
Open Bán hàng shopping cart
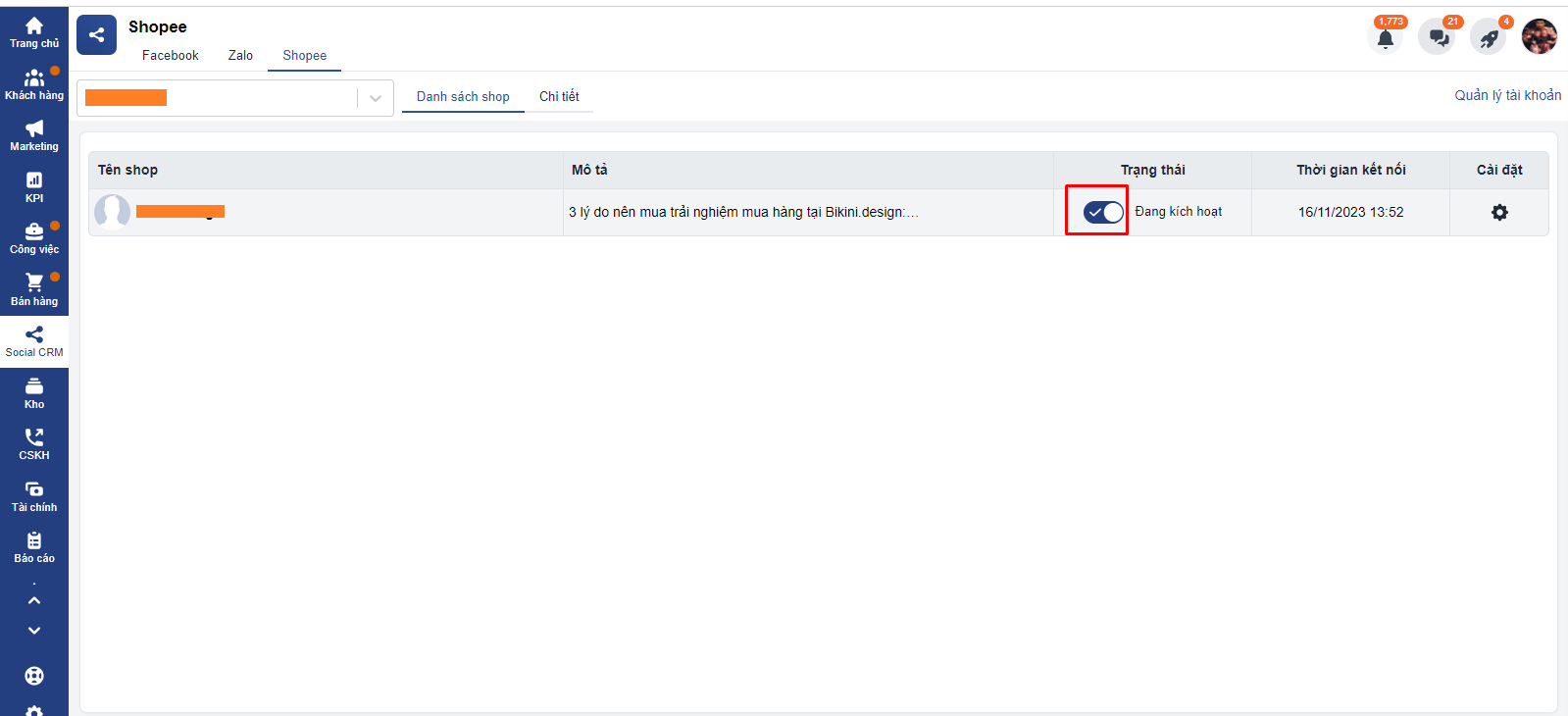tap(34, 289)
